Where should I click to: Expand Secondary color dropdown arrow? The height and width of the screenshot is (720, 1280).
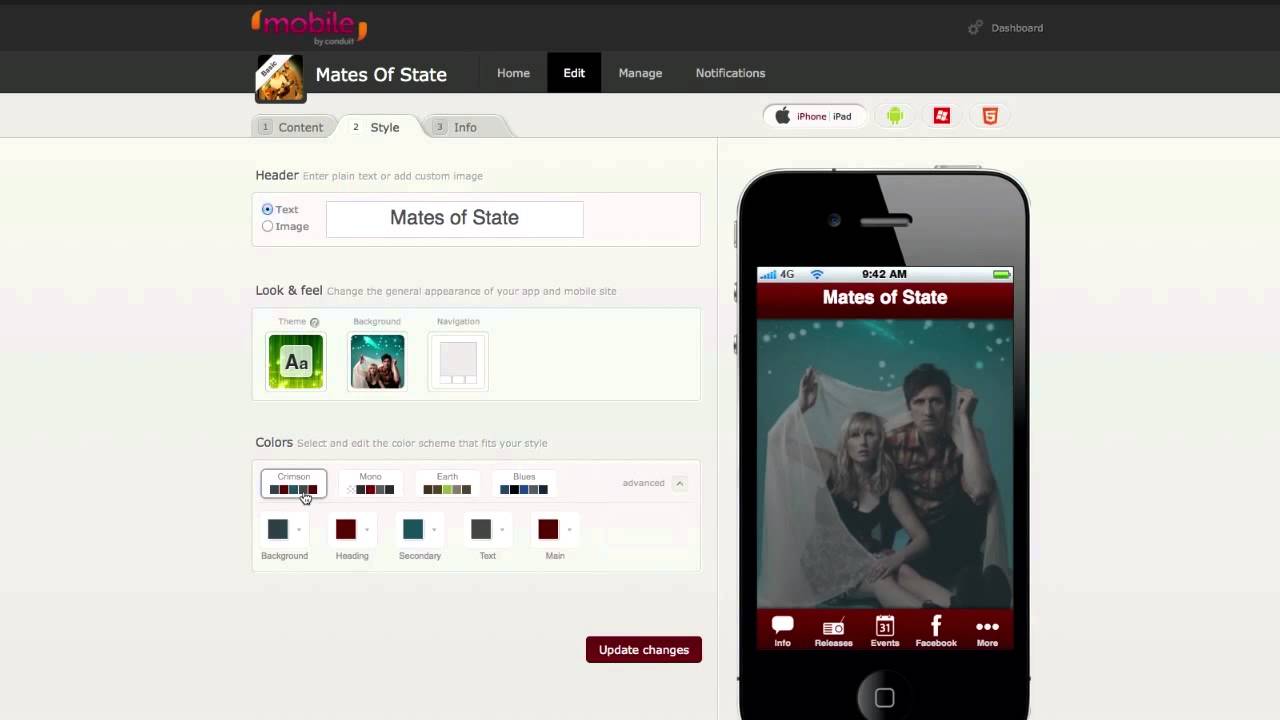coord(434,530)
